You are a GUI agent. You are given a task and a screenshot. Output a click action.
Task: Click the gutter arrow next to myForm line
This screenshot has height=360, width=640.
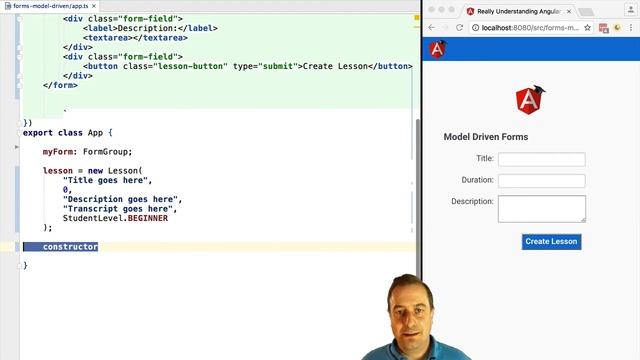point(17,147)
